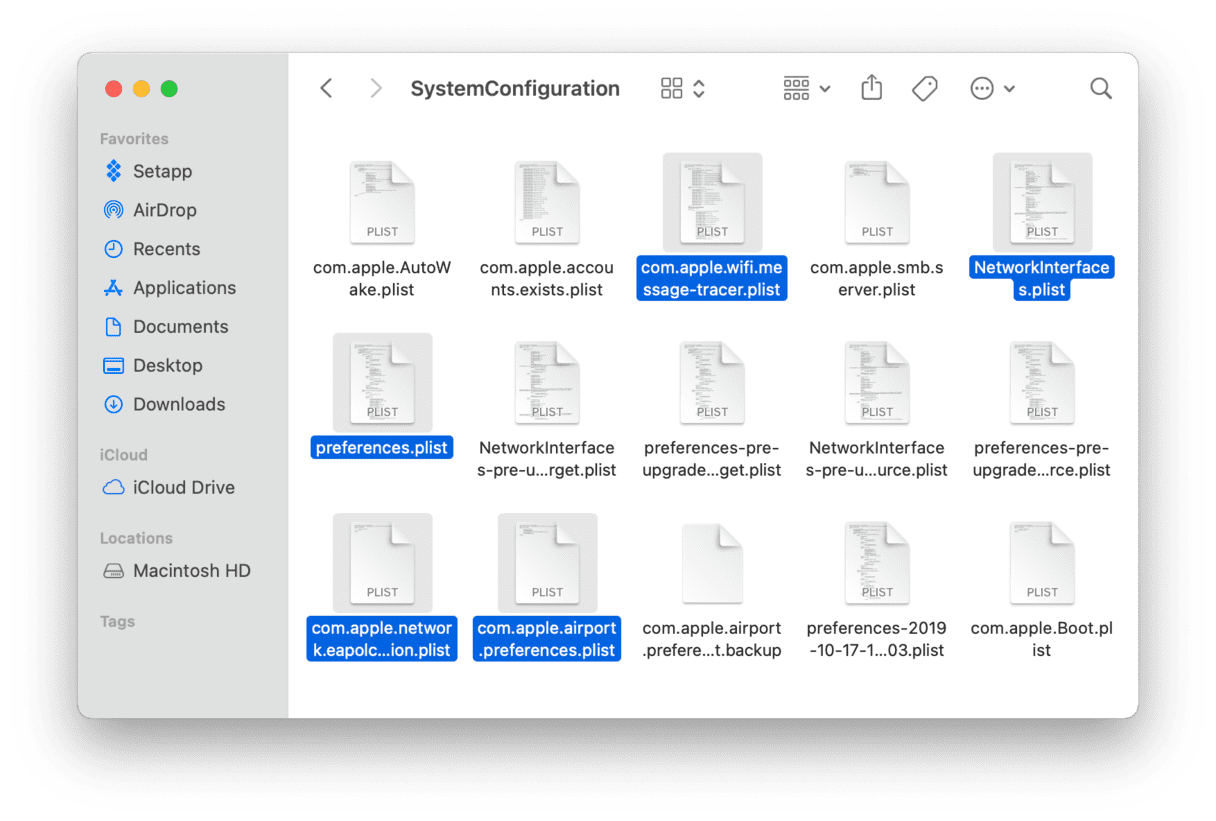This screenshot has height=821, width=1216.
Task: Click the com.apple.wifi.message-tracer.plist label
Action: (x=712, y=279)
